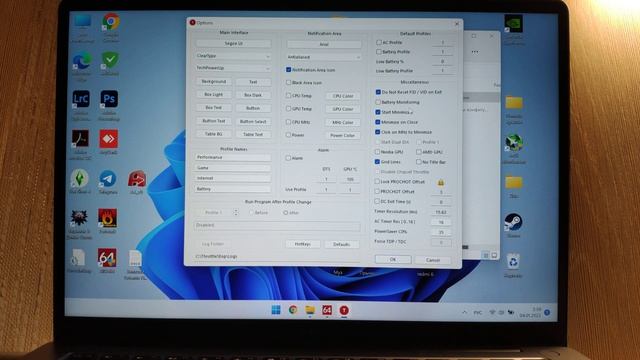This screenshot has width=640, height=360.
Task: Click the Power Color button
Action: tap(342, 135)
